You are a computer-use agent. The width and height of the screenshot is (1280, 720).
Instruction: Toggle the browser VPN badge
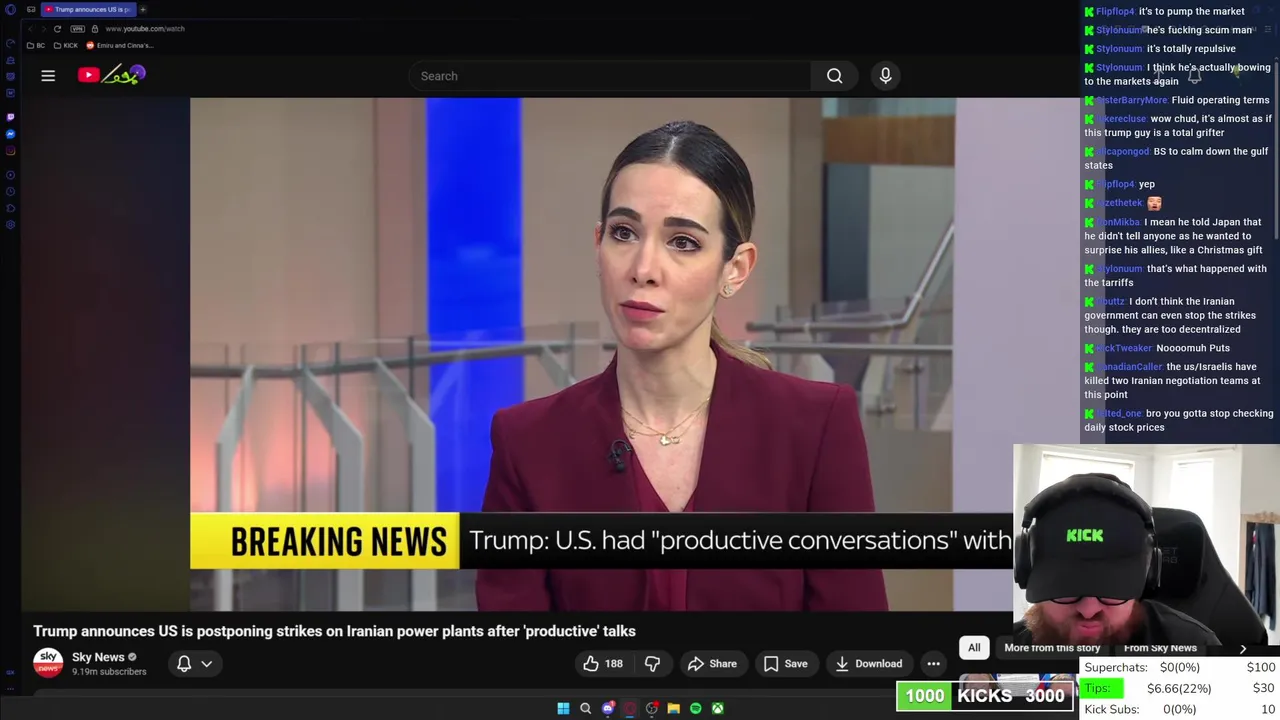pos(77,29)
